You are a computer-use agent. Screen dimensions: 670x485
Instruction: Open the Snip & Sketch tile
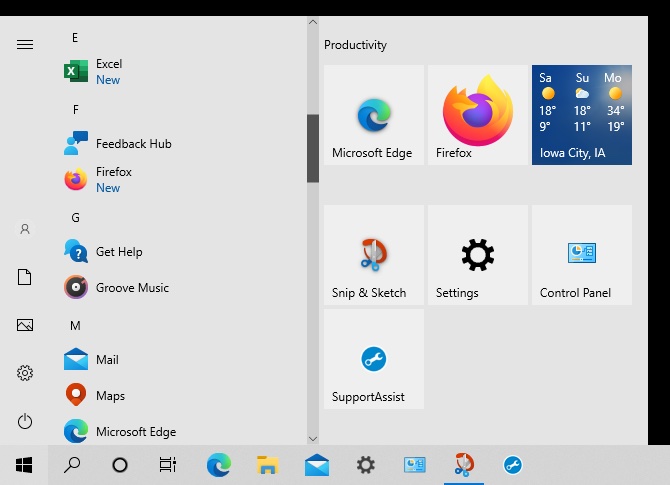click(374, 255)
